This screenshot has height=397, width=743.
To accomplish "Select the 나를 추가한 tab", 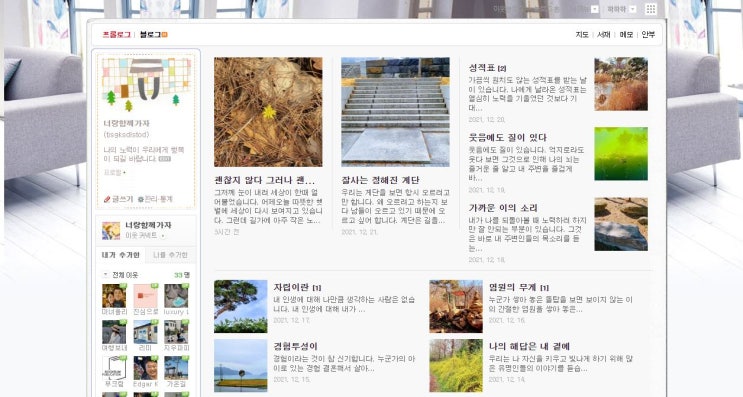I will 170,255.
